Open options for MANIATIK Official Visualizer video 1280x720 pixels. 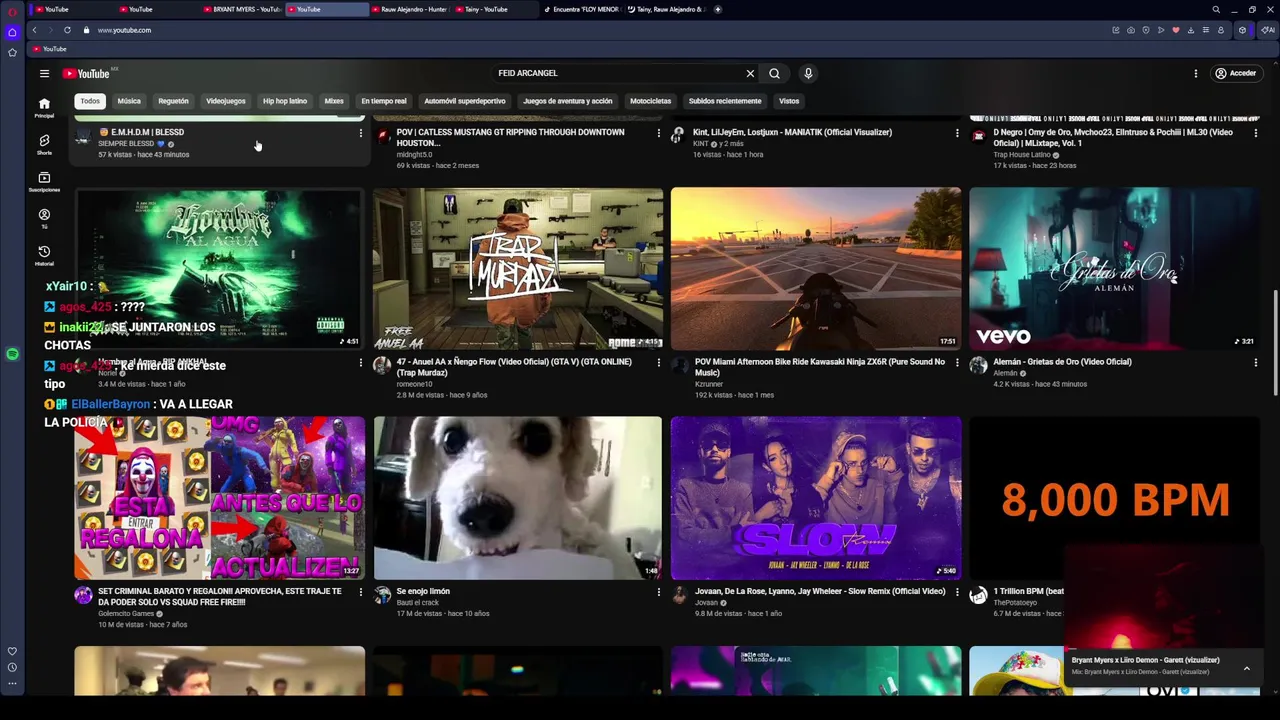click(956, 133)
